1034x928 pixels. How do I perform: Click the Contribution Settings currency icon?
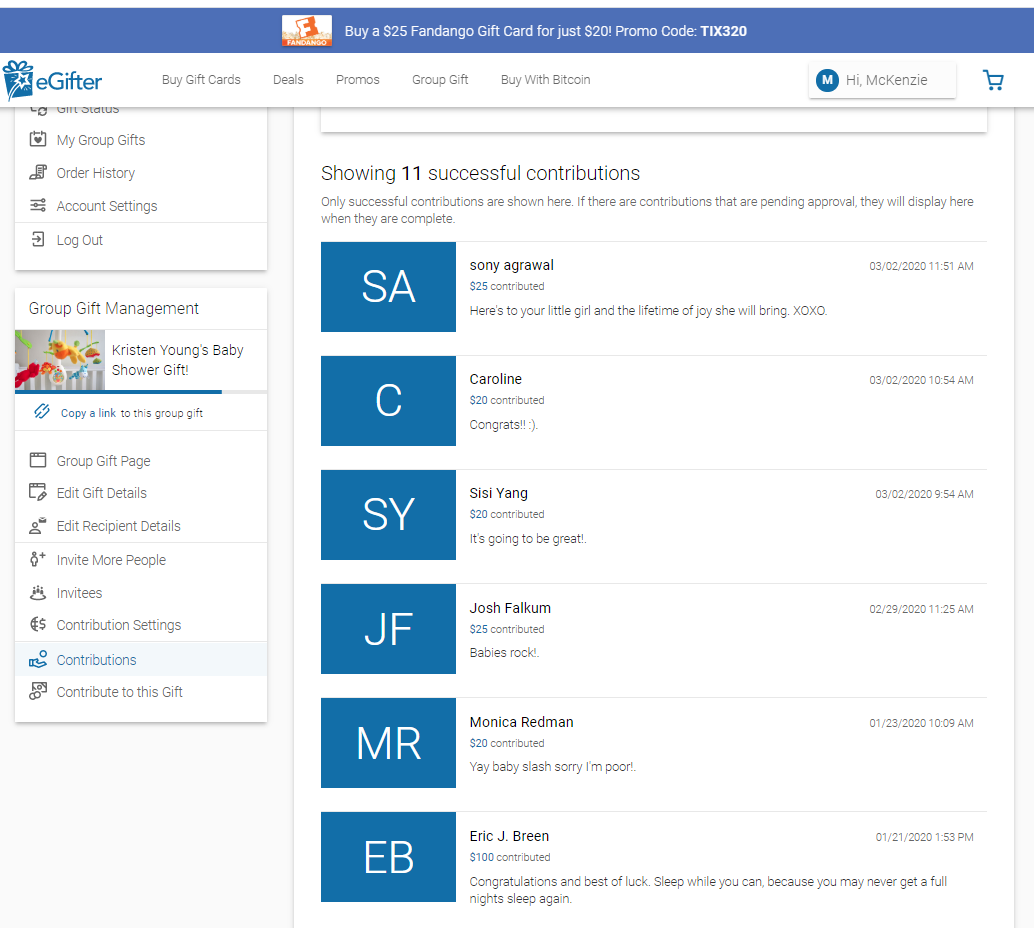[38, 624]
